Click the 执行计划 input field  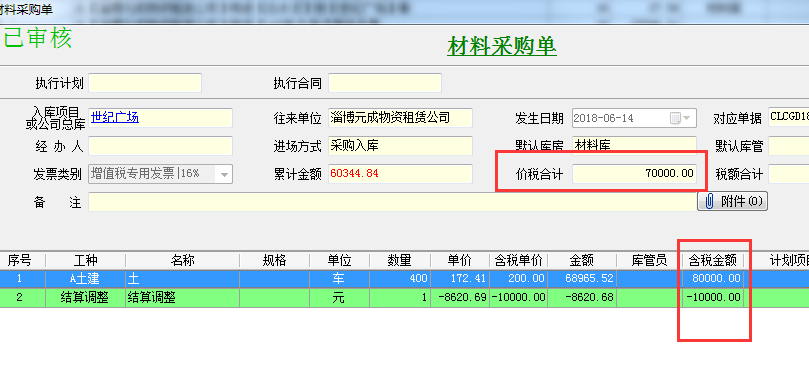[x=145, y=83]
